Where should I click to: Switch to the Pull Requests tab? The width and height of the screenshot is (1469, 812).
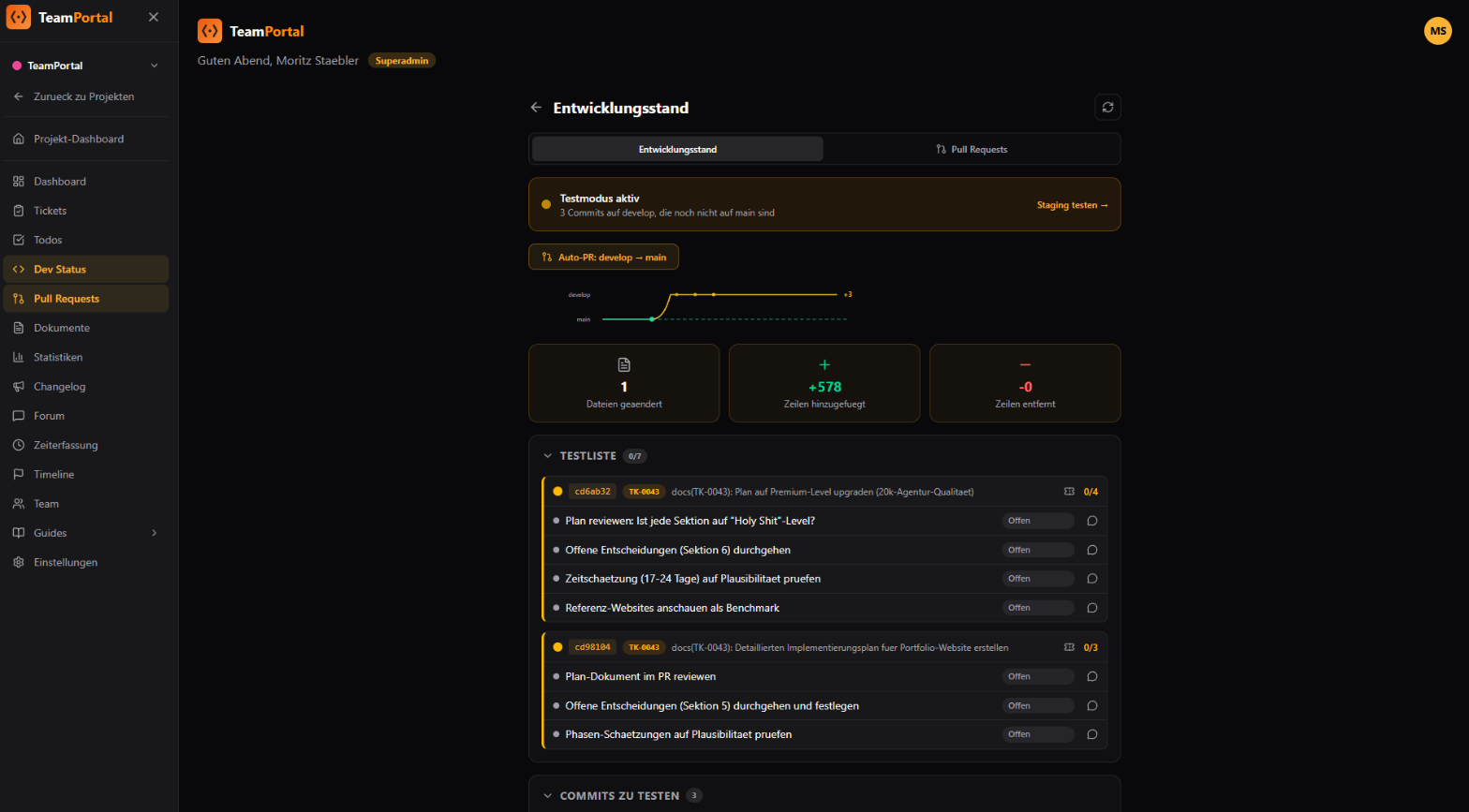coord(972,149)
